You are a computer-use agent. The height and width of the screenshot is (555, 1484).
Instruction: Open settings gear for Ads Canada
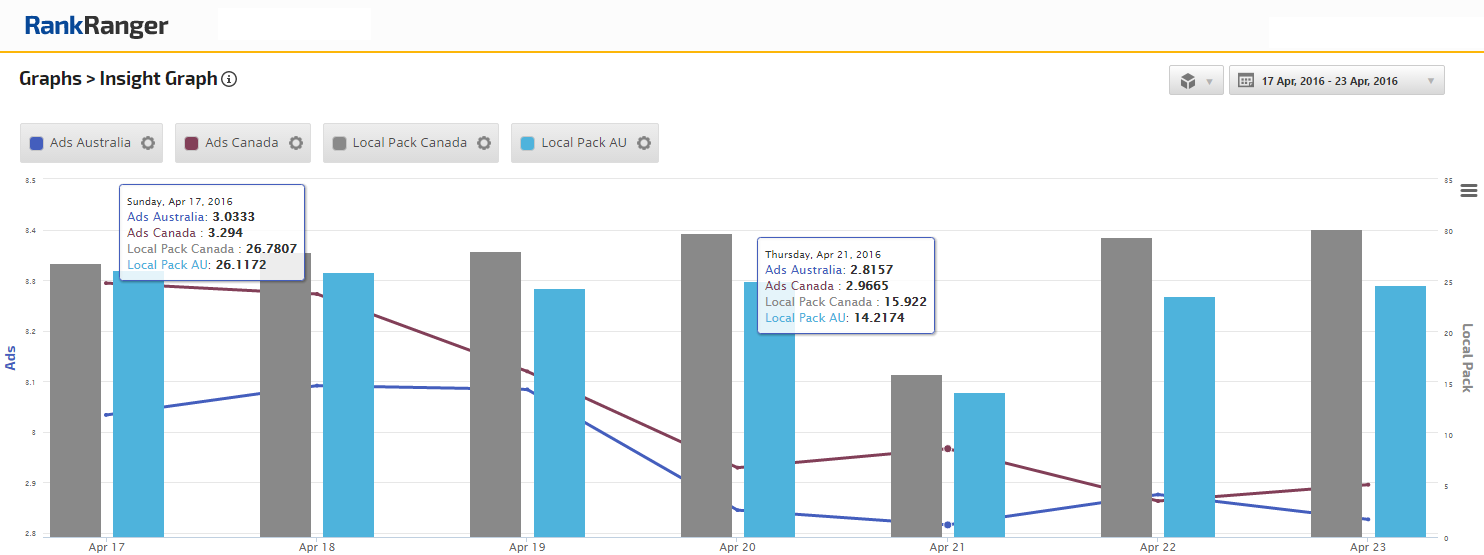click(296, 143)
